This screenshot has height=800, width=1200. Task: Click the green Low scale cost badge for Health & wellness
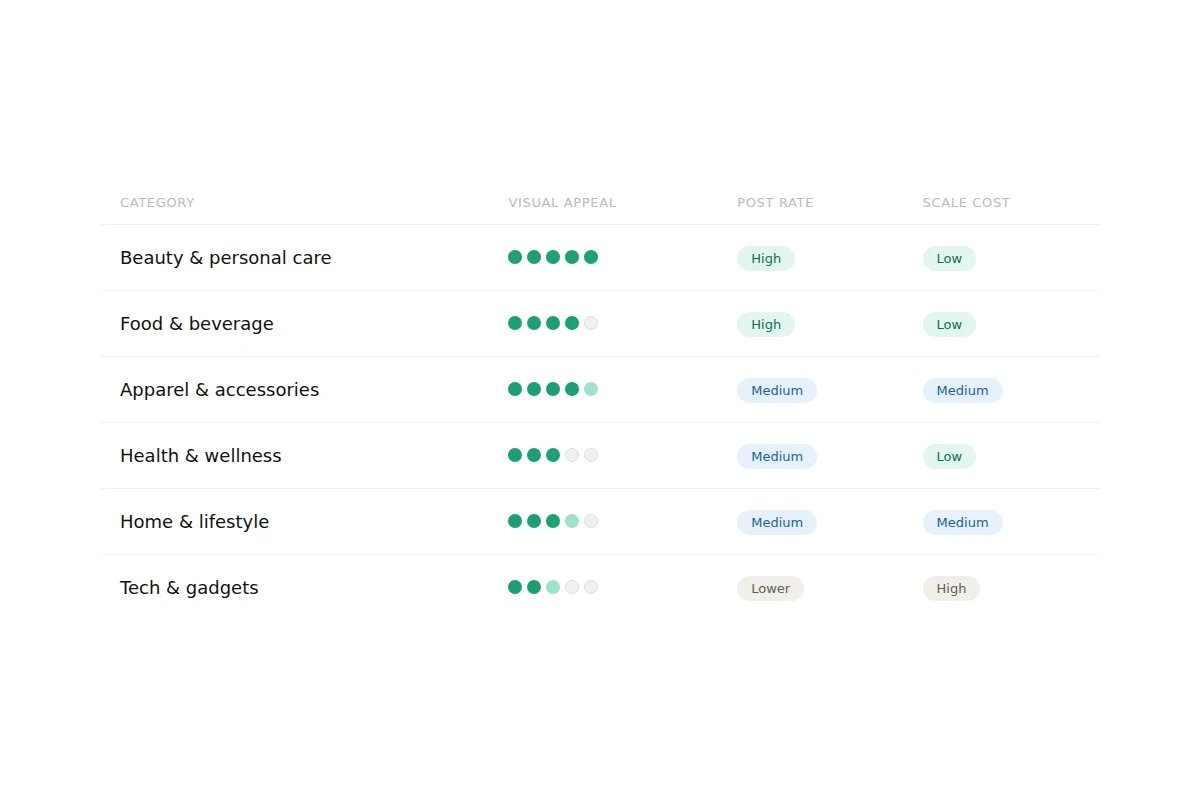pos(948,456)
